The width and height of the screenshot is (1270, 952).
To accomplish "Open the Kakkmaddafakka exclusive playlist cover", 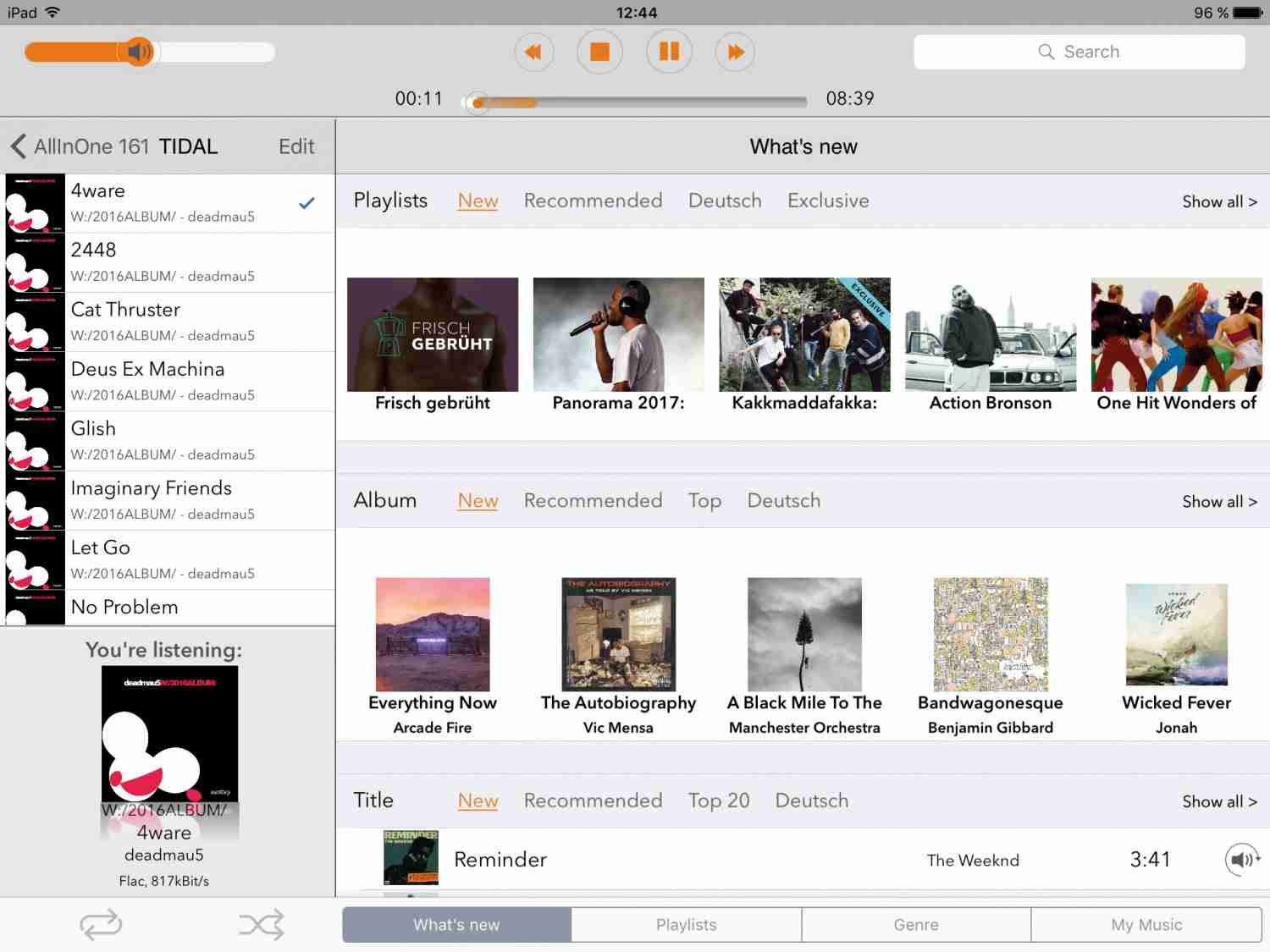I will click(x=804, y=334).
